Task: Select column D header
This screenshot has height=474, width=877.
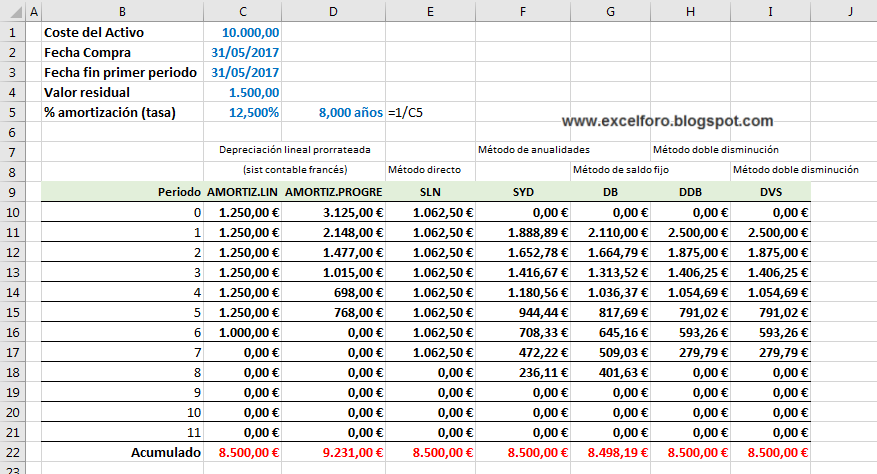Action: coord(333,11)
